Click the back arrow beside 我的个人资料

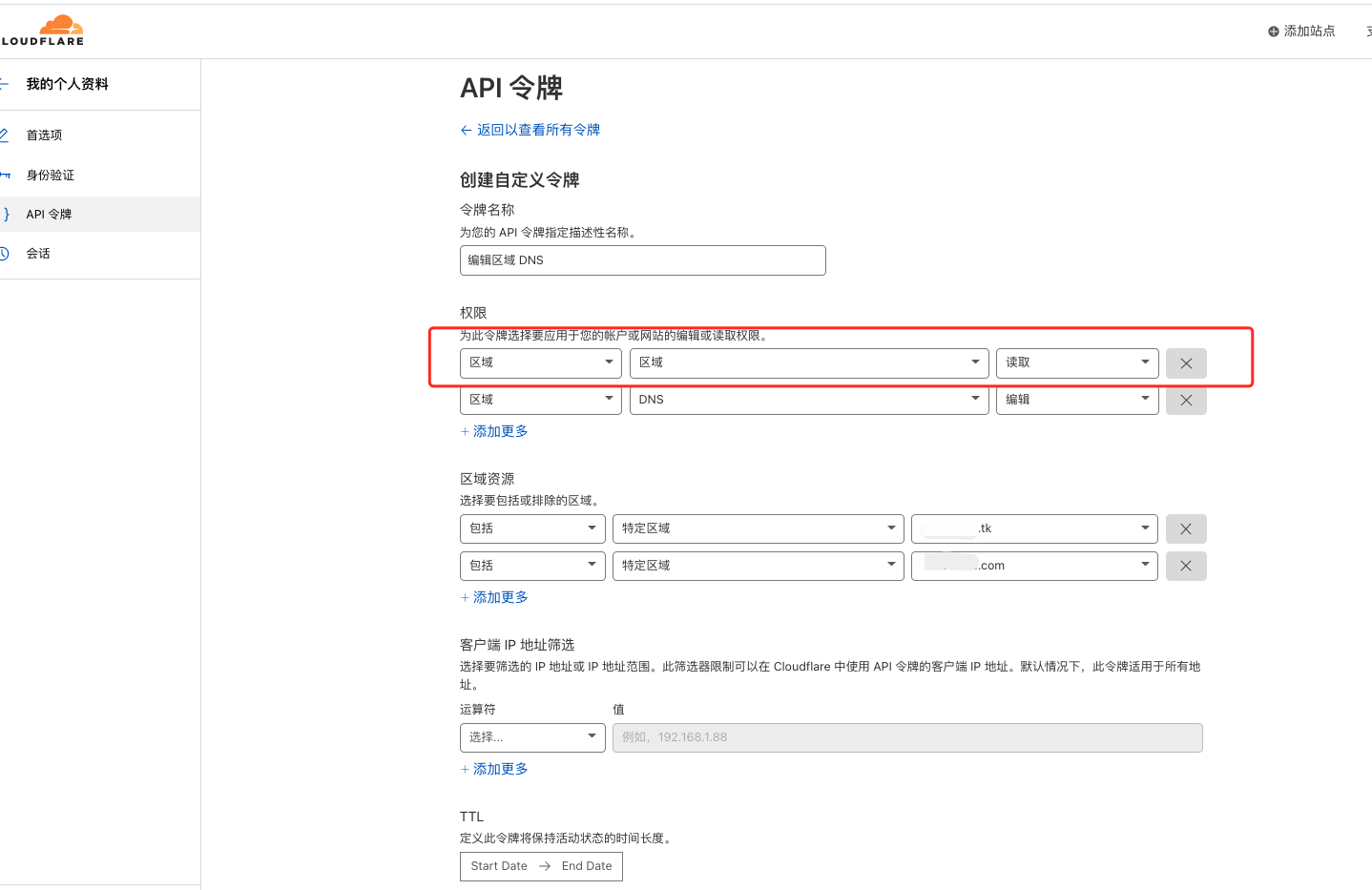(7, 84)
